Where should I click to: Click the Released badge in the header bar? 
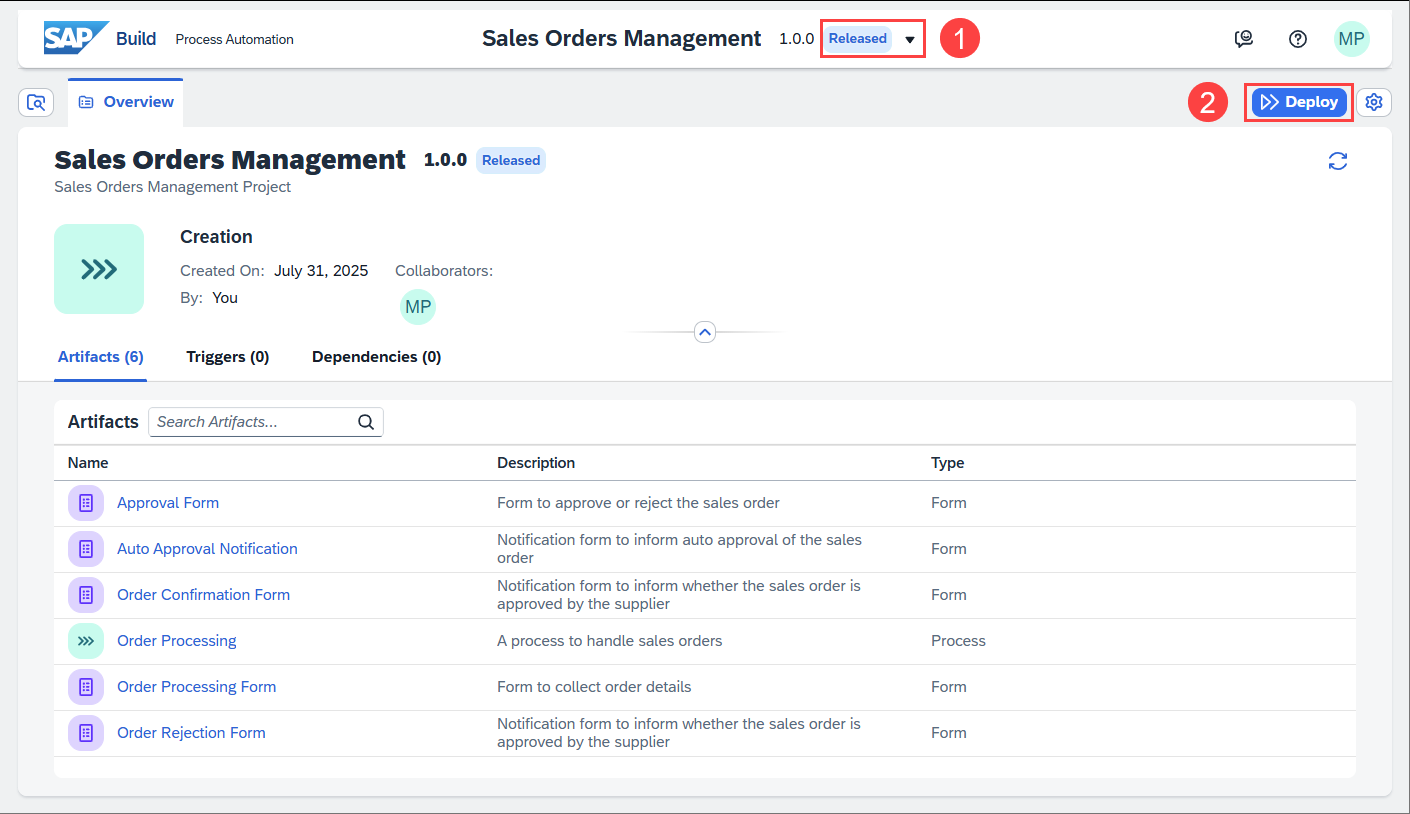pos(858,39)
